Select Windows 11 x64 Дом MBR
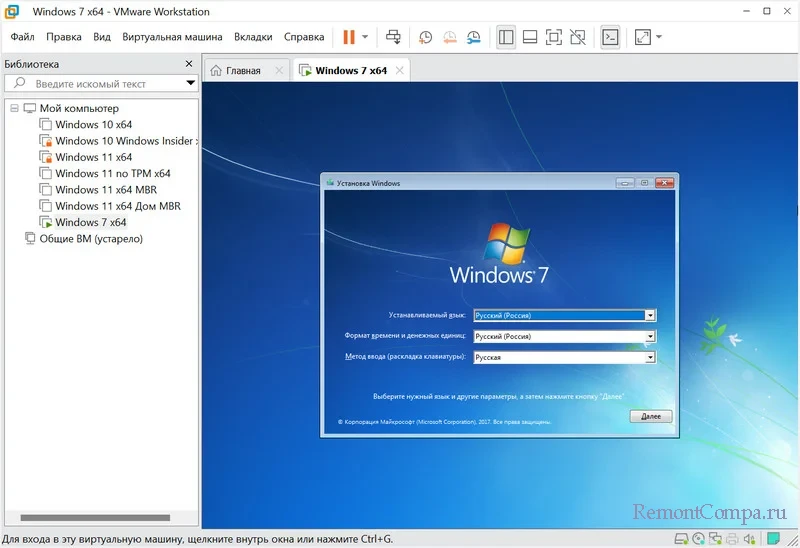 click(118, 206)
